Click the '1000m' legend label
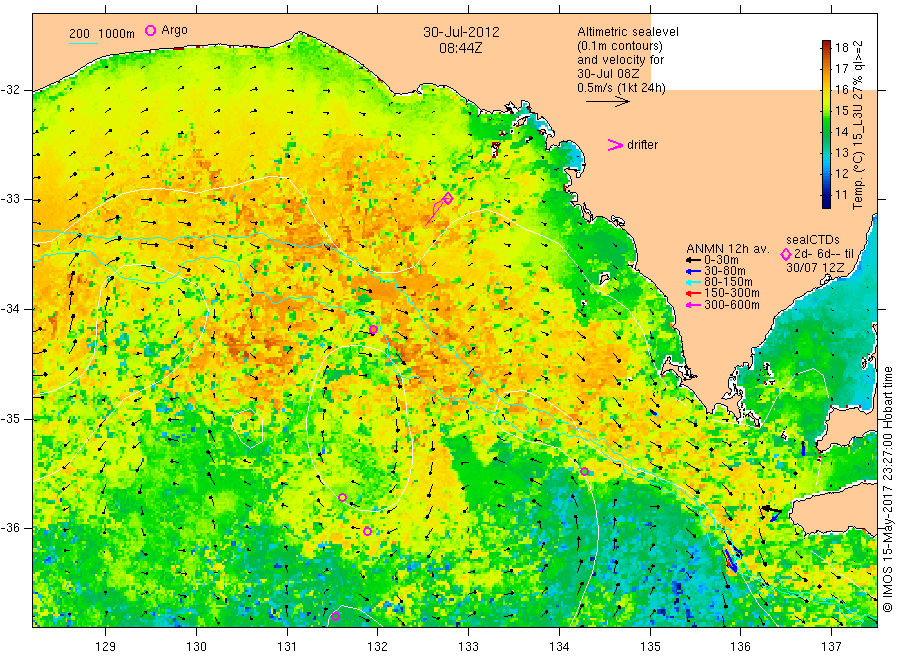Viewport: 900px width, 660px height. pos(117,34)
